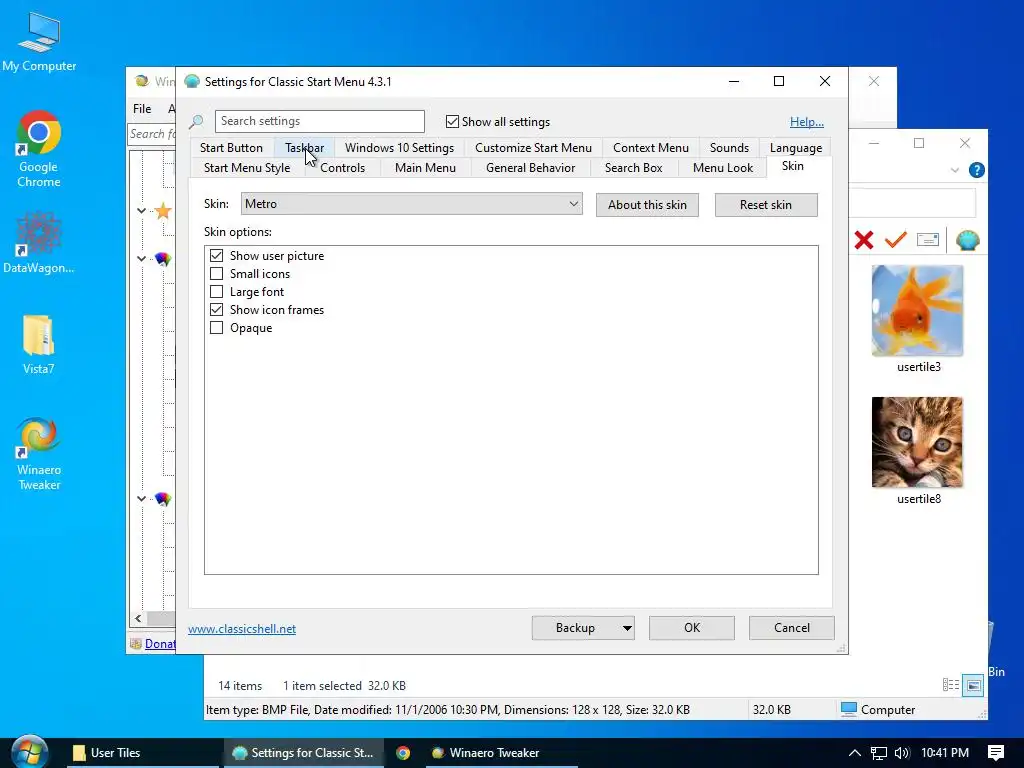1024x768 pixels.
Task: Open the Backup button dropdown arrow
Action: click(x=626, y=628)
